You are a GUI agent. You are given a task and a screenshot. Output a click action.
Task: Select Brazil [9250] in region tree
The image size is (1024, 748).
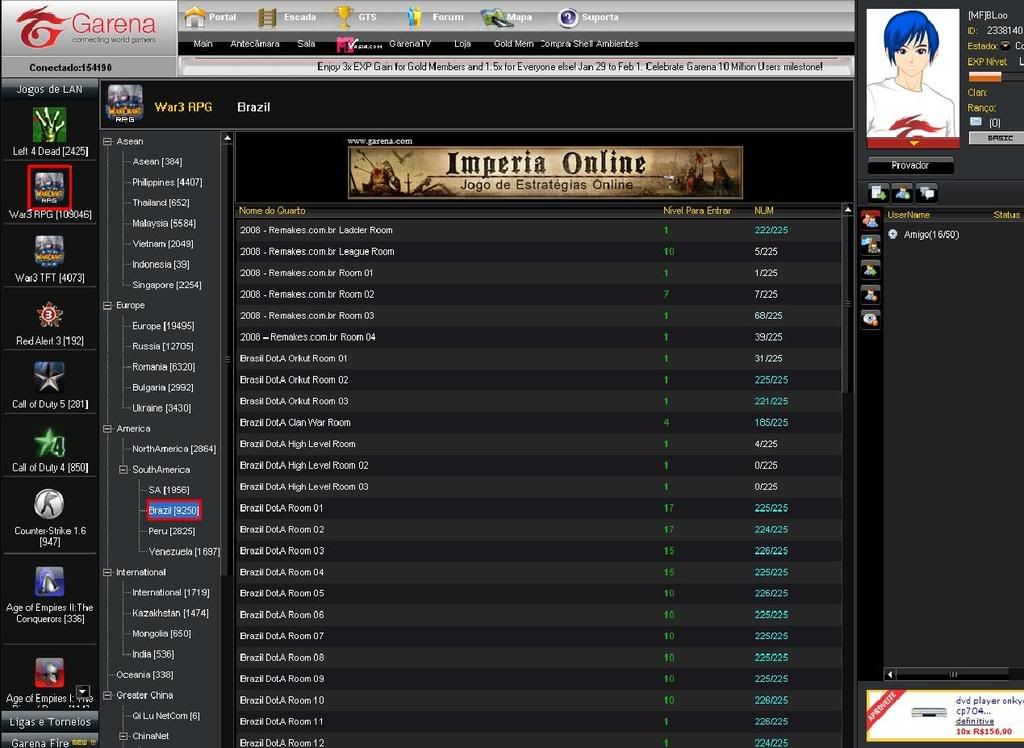point(173,510)
